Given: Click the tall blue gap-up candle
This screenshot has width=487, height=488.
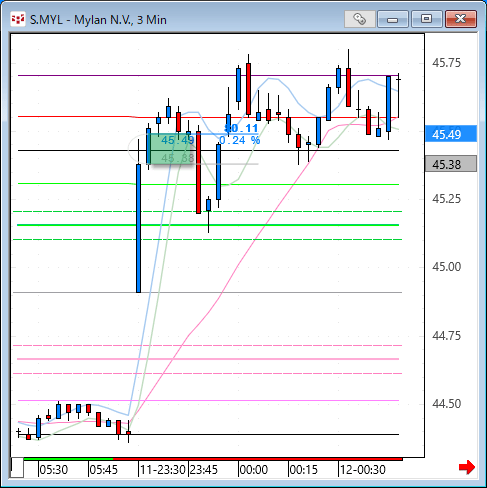Looking at the screenshot, I should (138, 228).
